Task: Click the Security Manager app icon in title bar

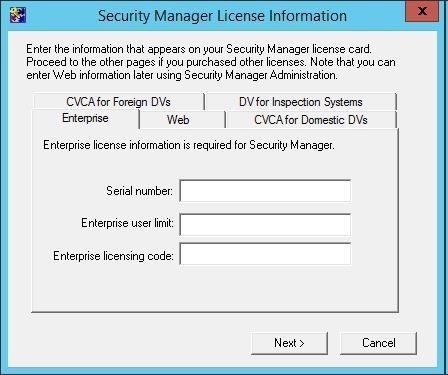Action: (x=18, y=15)
